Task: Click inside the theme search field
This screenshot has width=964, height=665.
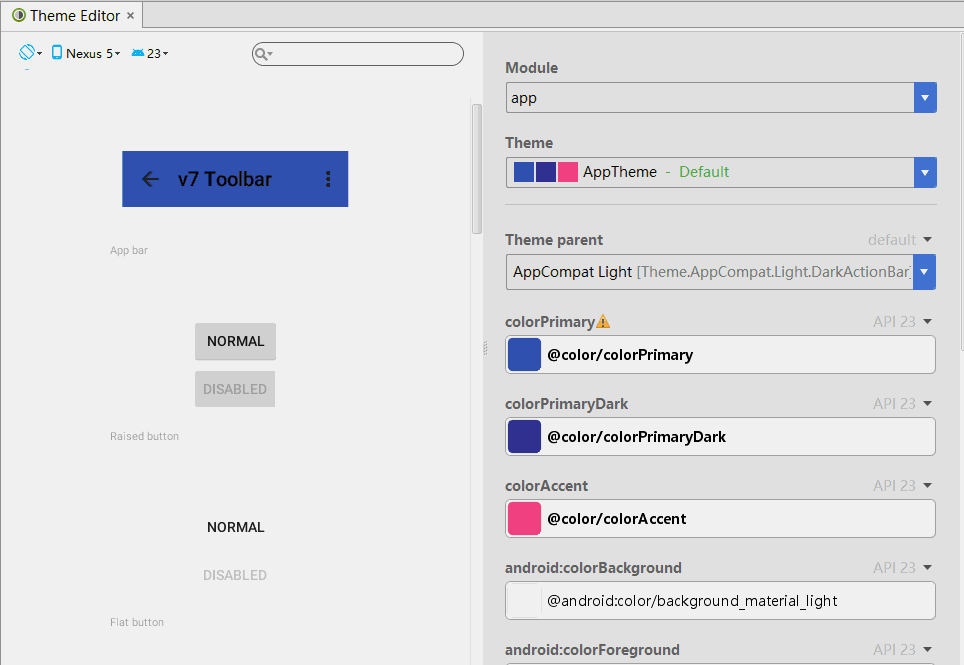Action: tap(365, 54)
